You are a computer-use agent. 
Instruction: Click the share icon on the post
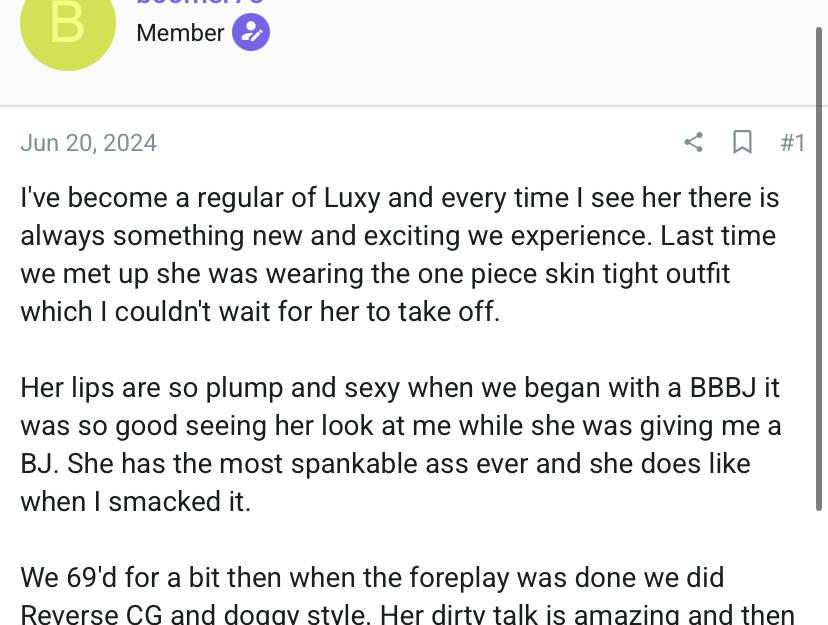click(x=693, y=143)
